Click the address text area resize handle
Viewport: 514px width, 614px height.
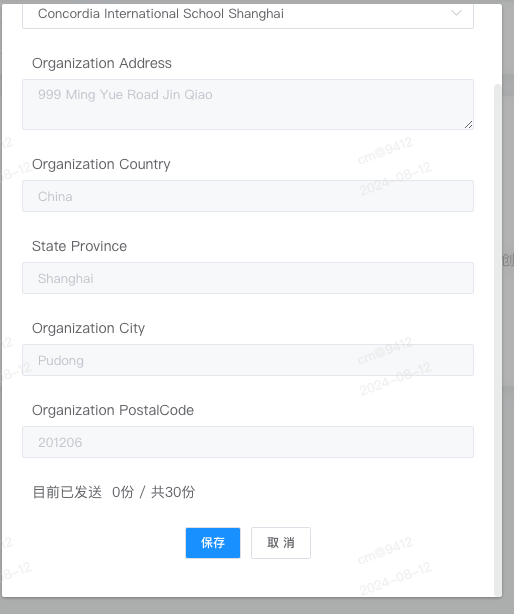point(469,125)
